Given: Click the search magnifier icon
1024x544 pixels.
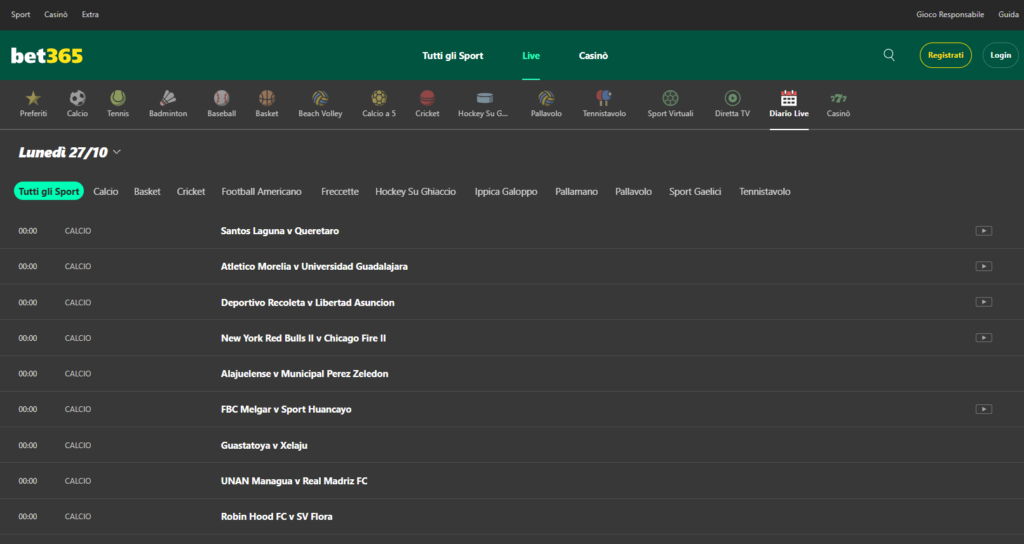Looking at the screenshot, I should (x=889, y=55).
